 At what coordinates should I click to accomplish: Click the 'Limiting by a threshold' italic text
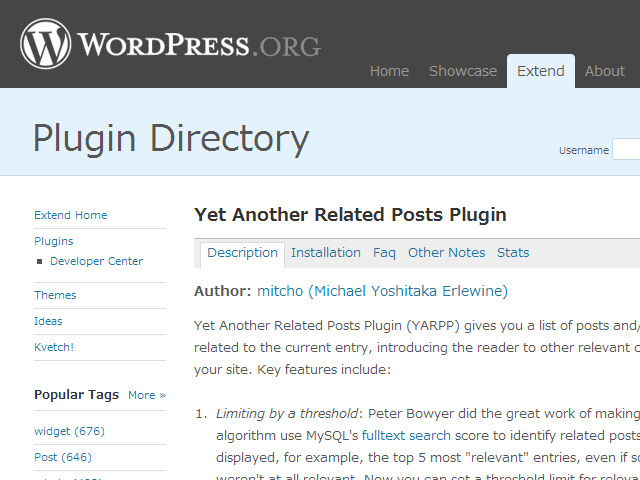(287, 414)
